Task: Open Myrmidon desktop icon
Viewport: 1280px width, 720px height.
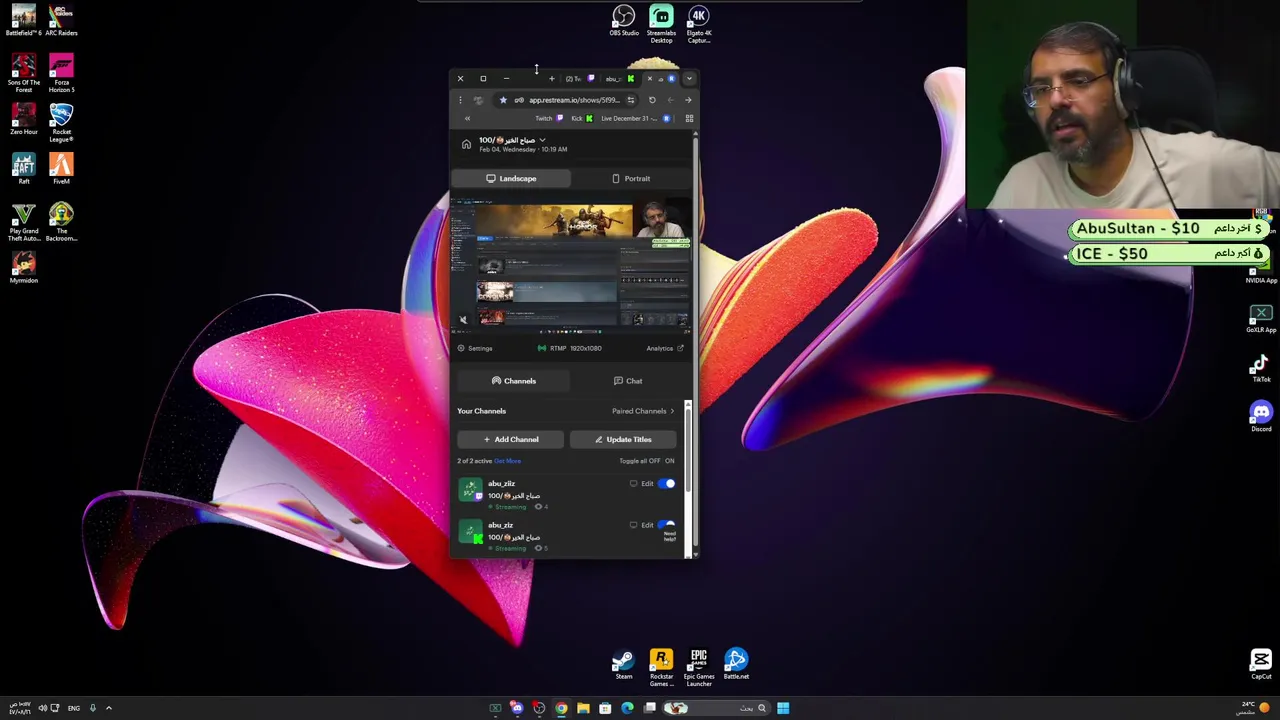Action: tap(23, 268)
